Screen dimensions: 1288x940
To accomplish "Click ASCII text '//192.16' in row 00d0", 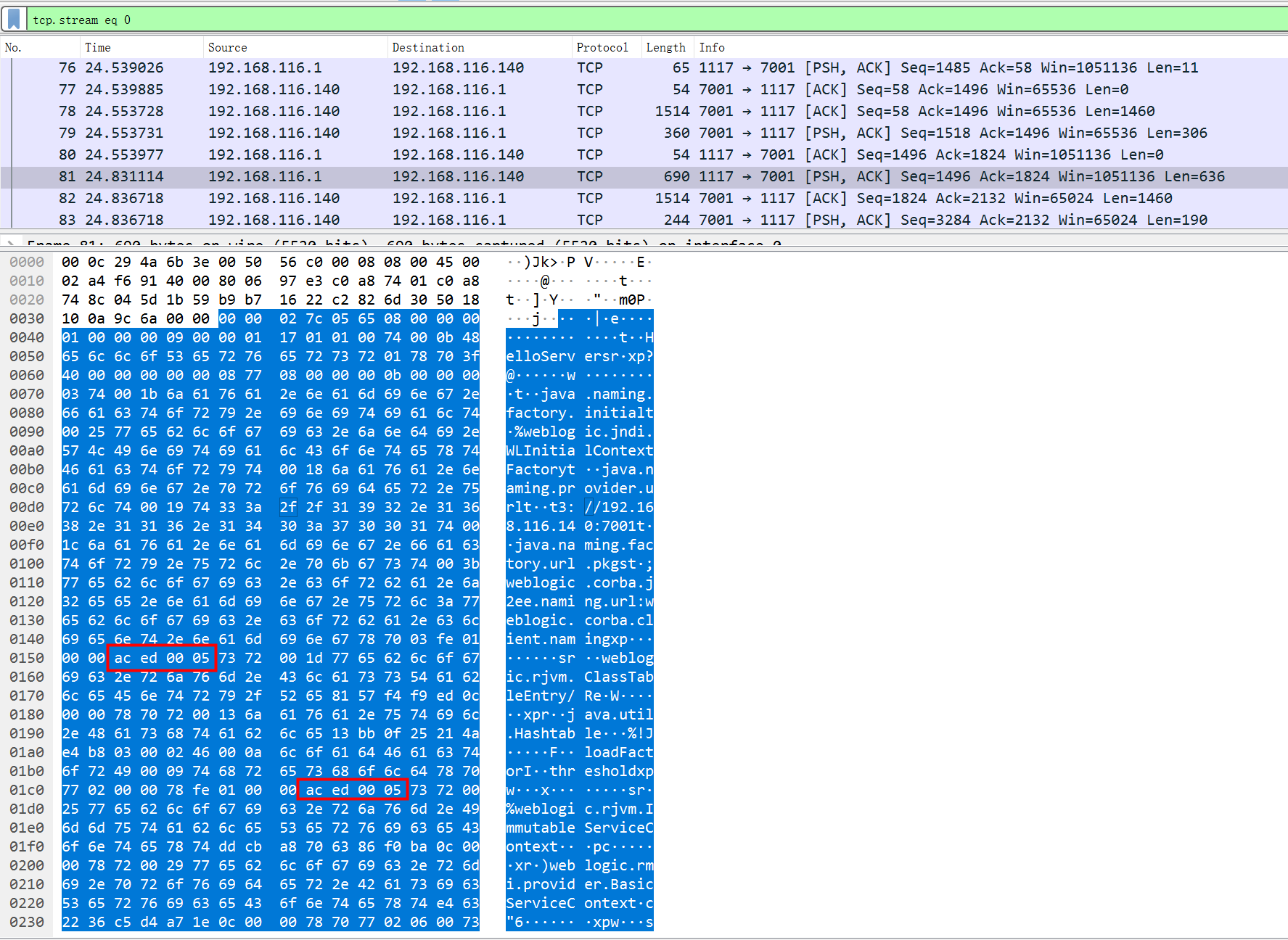I will coord(619,507).
